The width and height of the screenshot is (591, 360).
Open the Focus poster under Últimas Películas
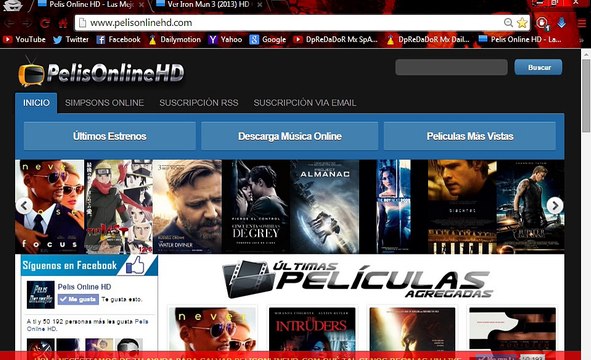pyautogui.click(x=212, y=329)
